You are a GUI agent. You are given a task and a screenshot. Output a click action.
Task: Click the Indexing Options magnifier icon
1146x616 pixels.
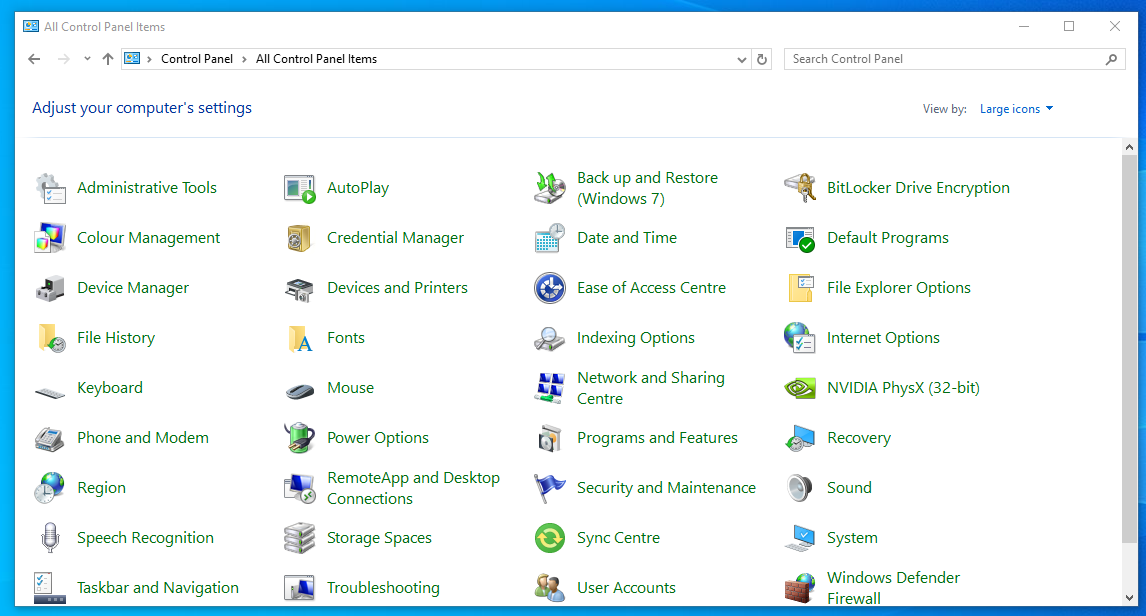(x=550, y=338)
